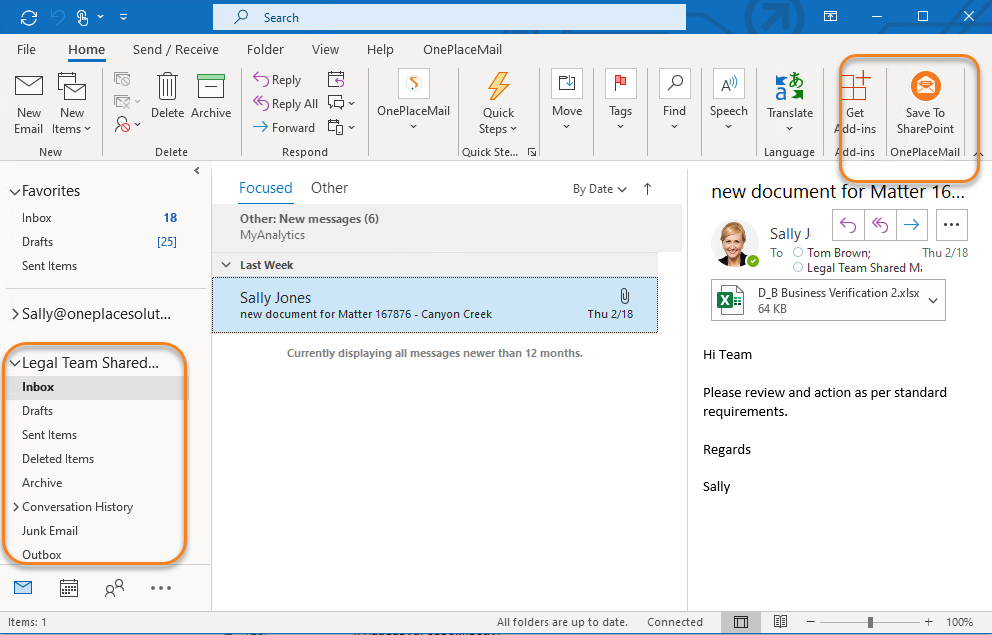The width and height of the screenshot is (992, 635).
Task: Open the More respond actions icon
Action: pyautogui.click(x=341, y=126)
